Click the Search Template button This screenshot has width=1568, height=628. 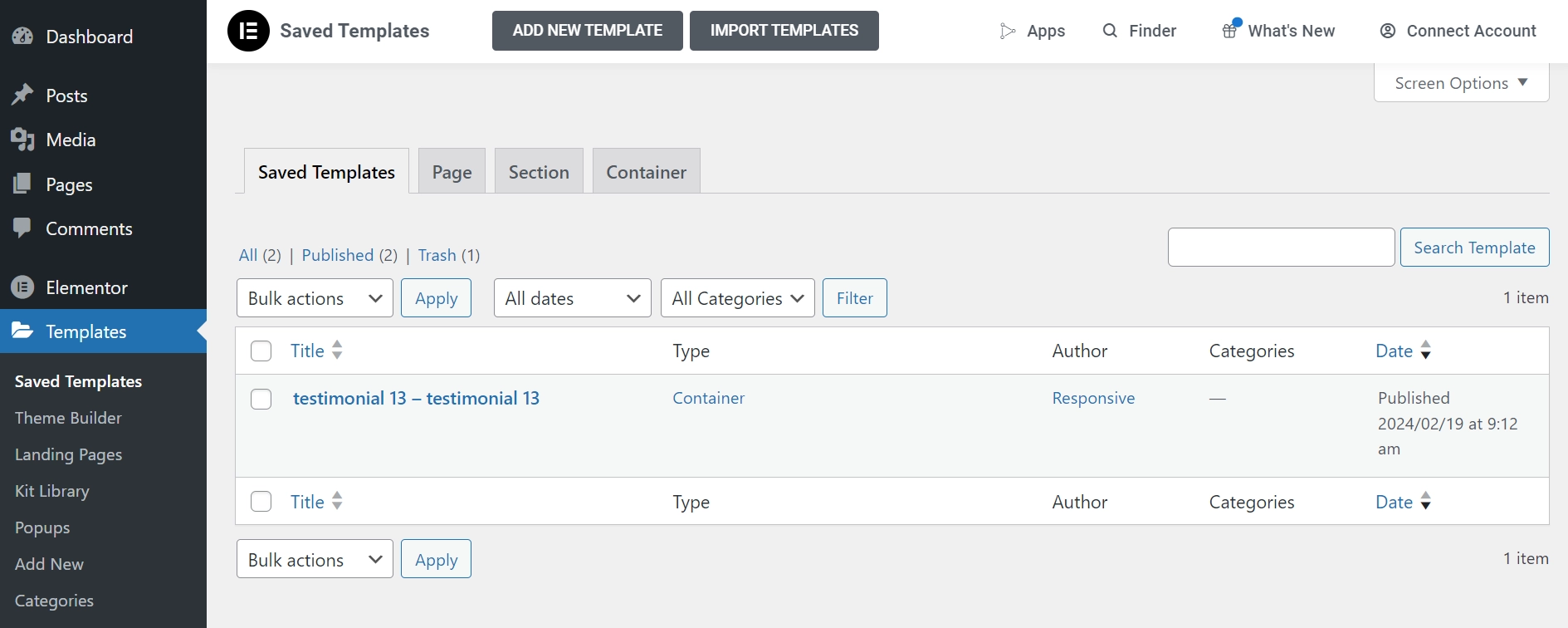tap(1474, 248)
